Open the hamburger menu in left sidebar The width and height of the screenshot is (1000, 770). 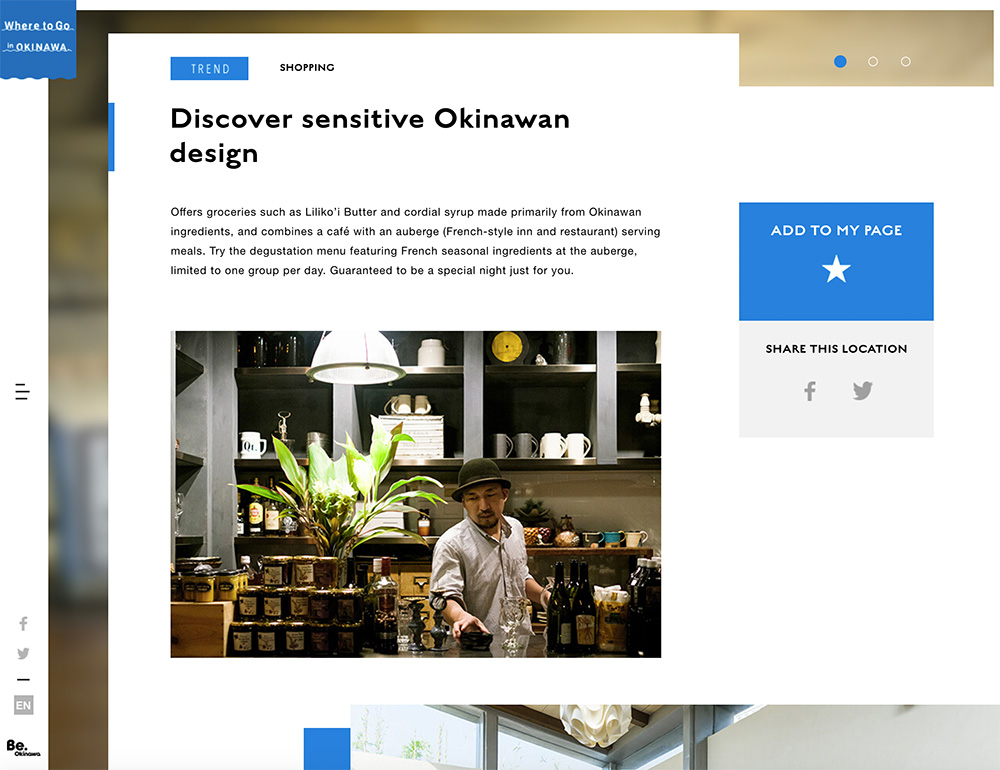[22, 392]
